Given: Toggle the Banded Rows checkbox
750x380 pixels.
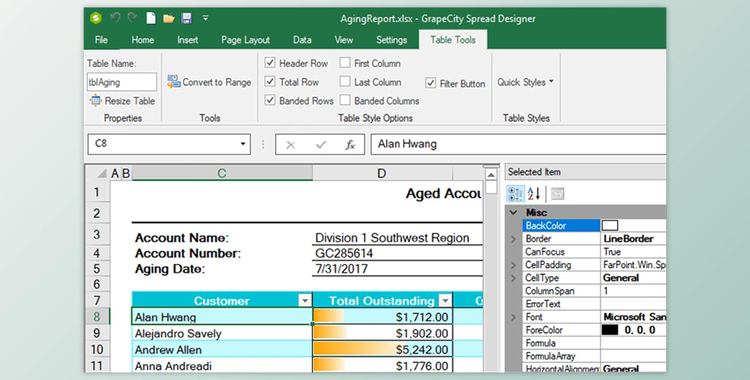Looking at the screenshot, I should [270, 100].
